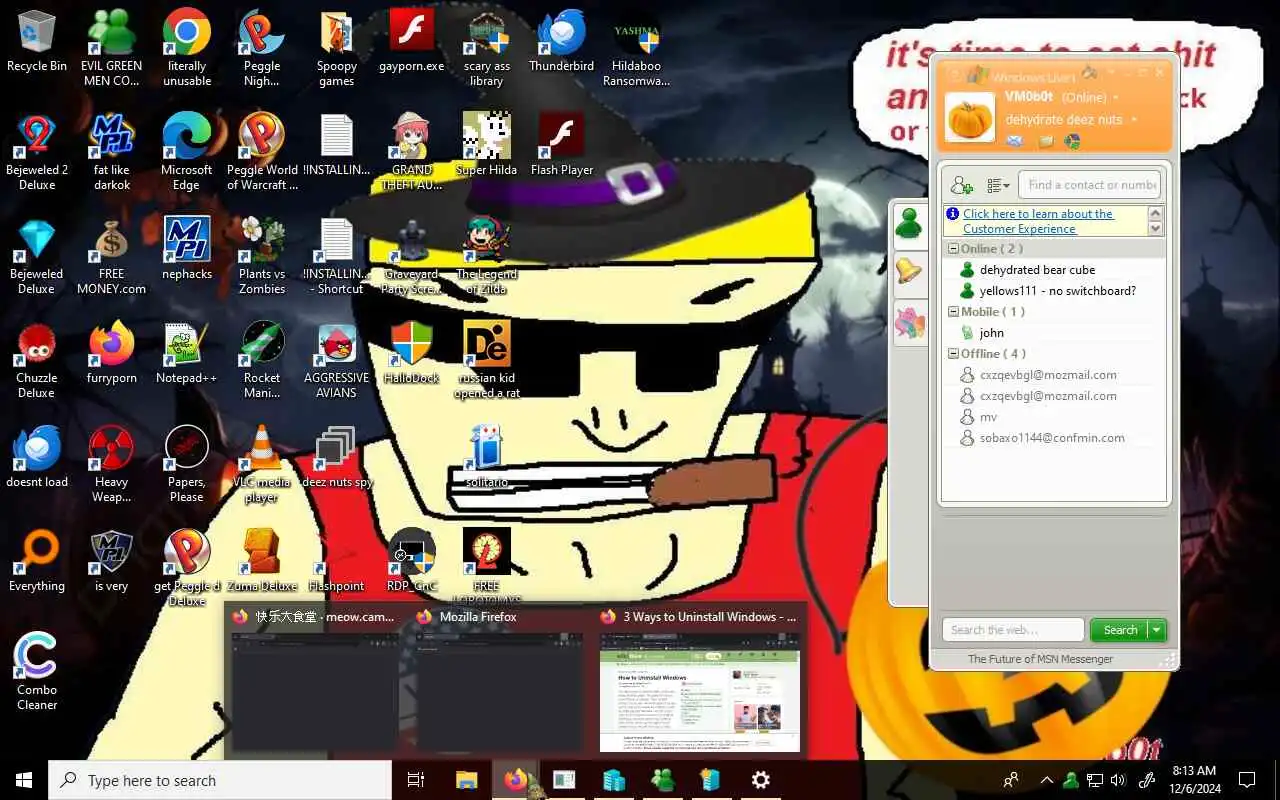The height and width of the screenshot is (800, 1280).
Task: Click the colorful butterfly tab in Messenger sidebar
Action: pyautogui.click(x=910, y=324)
